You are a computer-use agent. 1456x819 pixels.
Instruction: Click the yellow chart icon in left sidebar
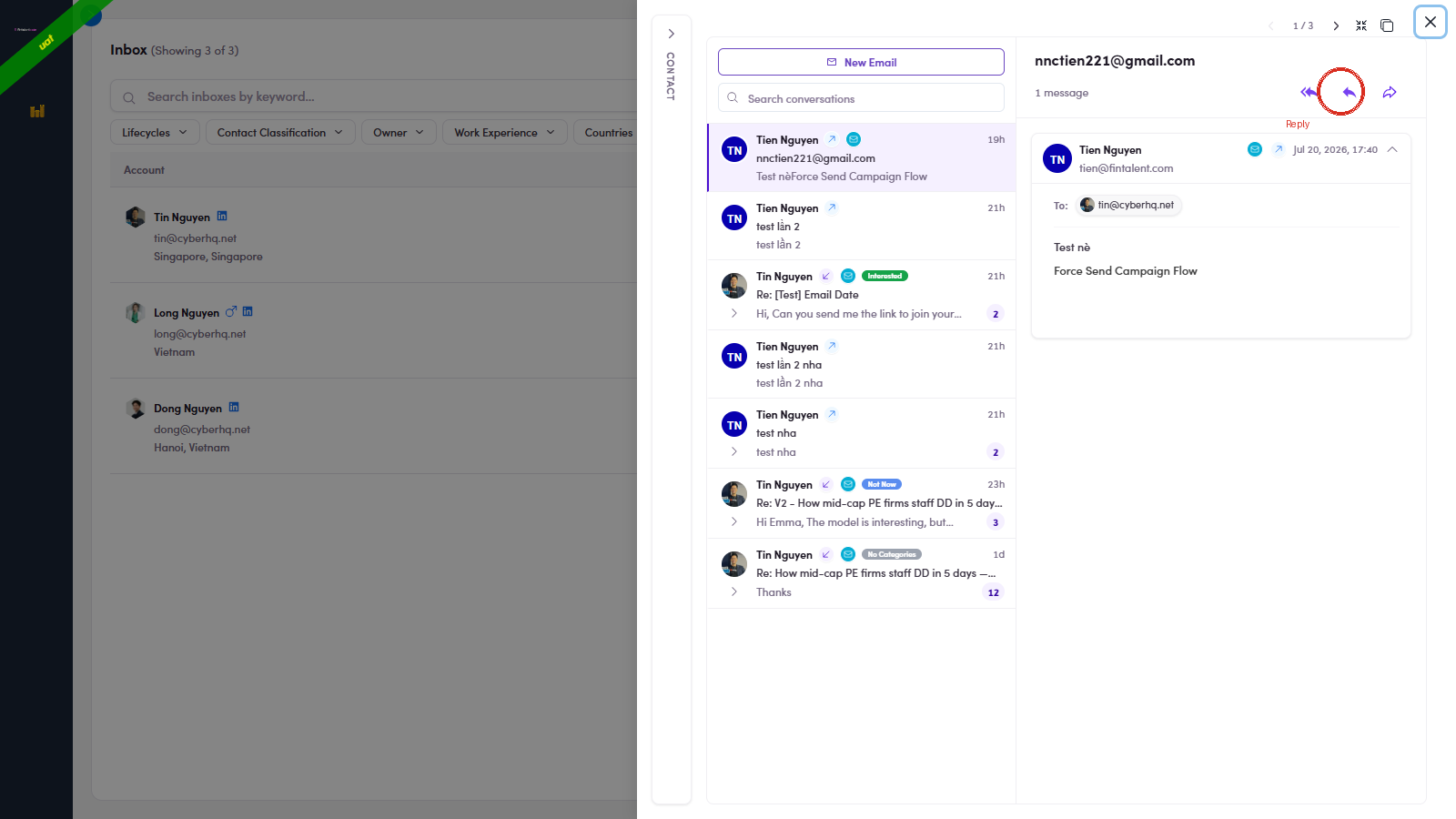point(37,111)
